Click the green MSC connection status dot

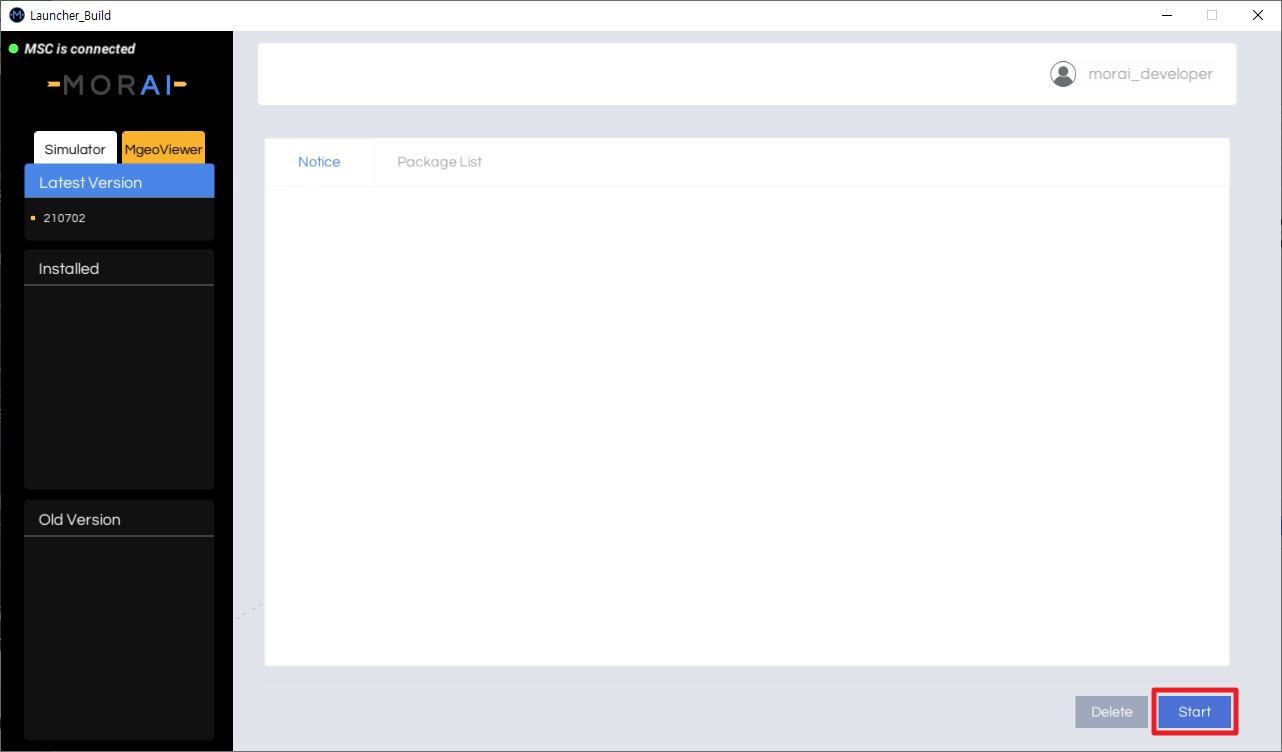[14, 49]
